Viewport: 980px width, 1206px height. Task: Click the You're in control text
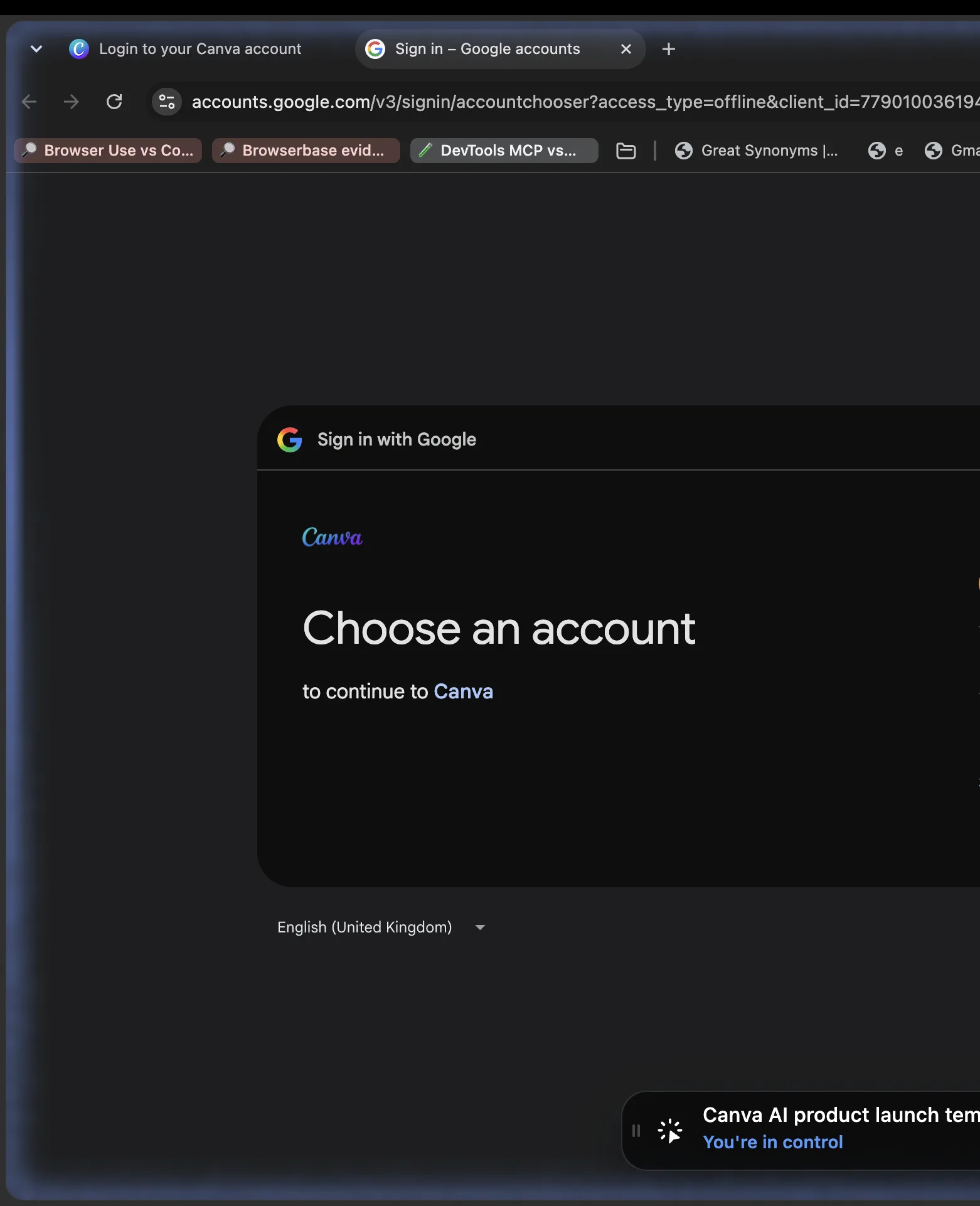(773, 1142)
